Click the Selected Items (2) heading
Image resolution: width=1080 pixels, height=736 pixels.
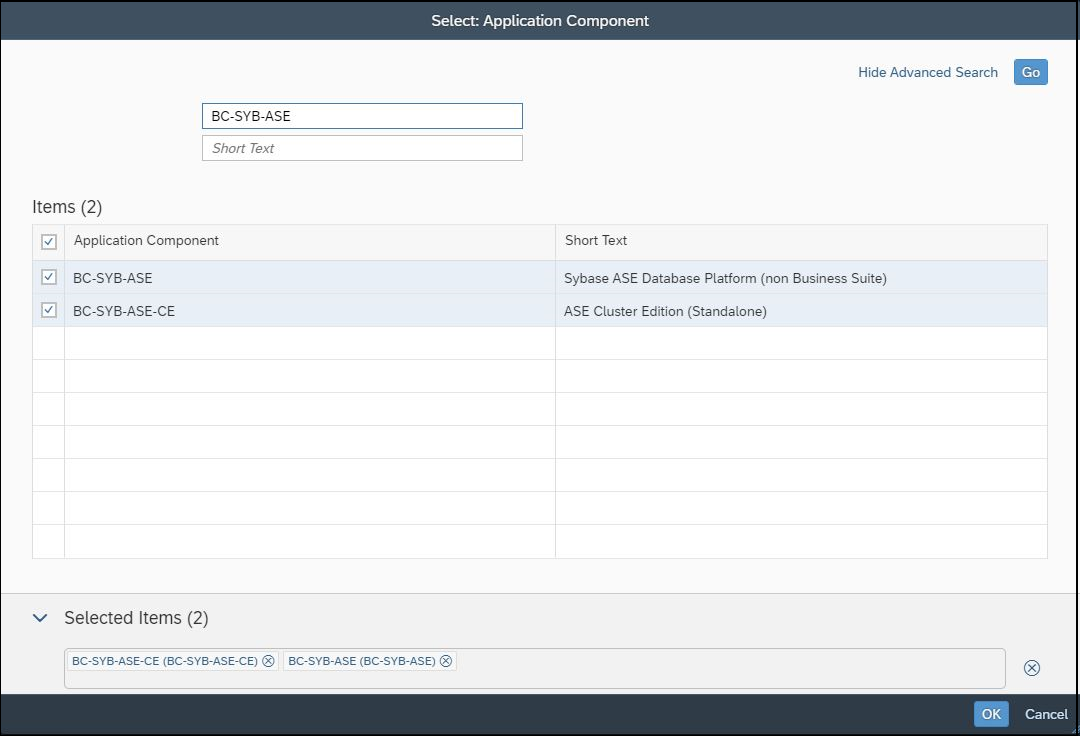(136, 618)
